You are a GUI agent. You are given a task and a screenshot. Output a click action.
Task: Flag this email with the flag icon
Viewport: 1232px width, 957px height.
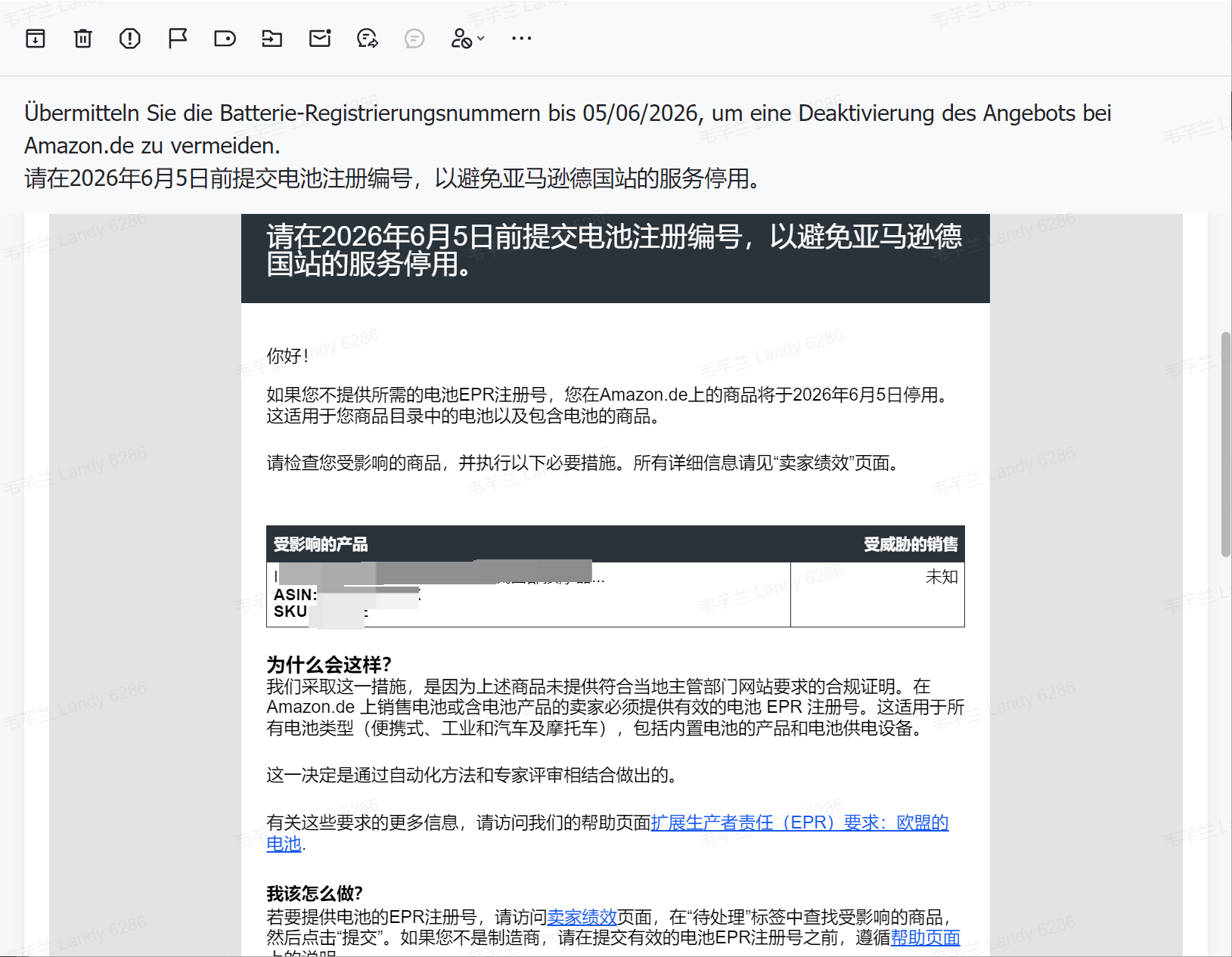[x=178, y=38]
